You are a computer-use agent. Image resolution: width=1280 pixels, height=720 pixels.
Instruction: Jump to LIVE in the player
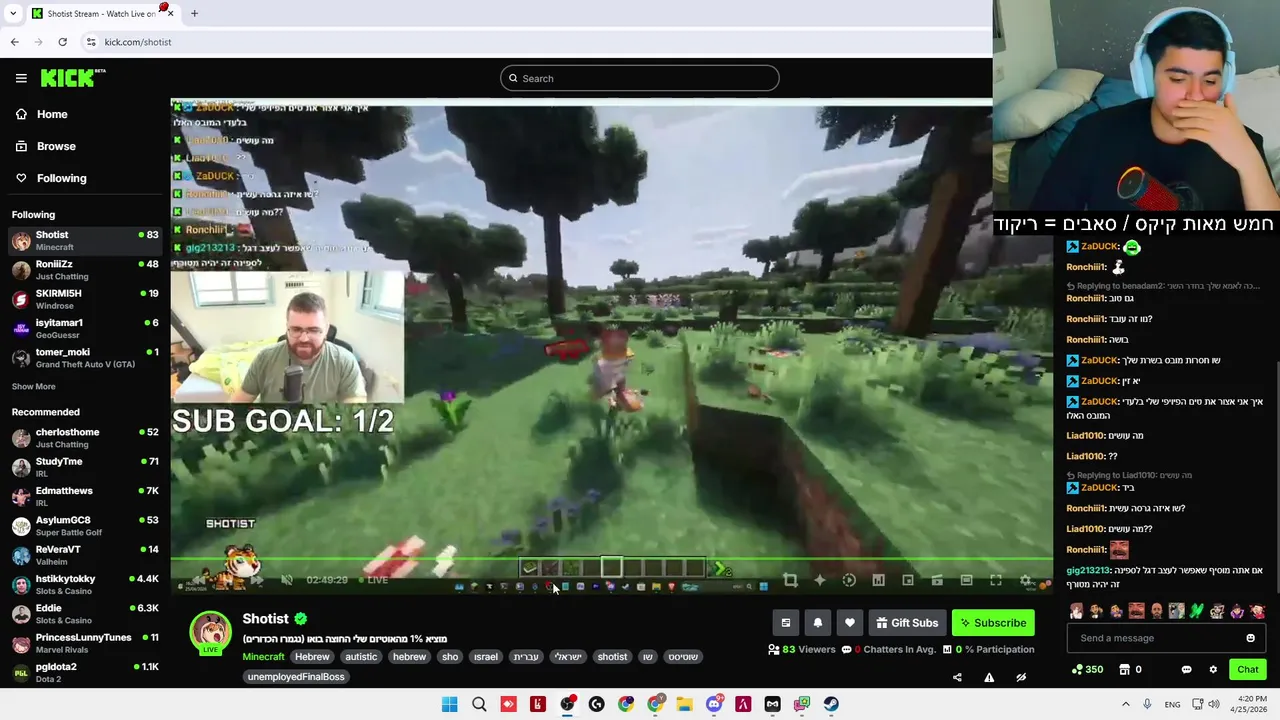point(371,580)
